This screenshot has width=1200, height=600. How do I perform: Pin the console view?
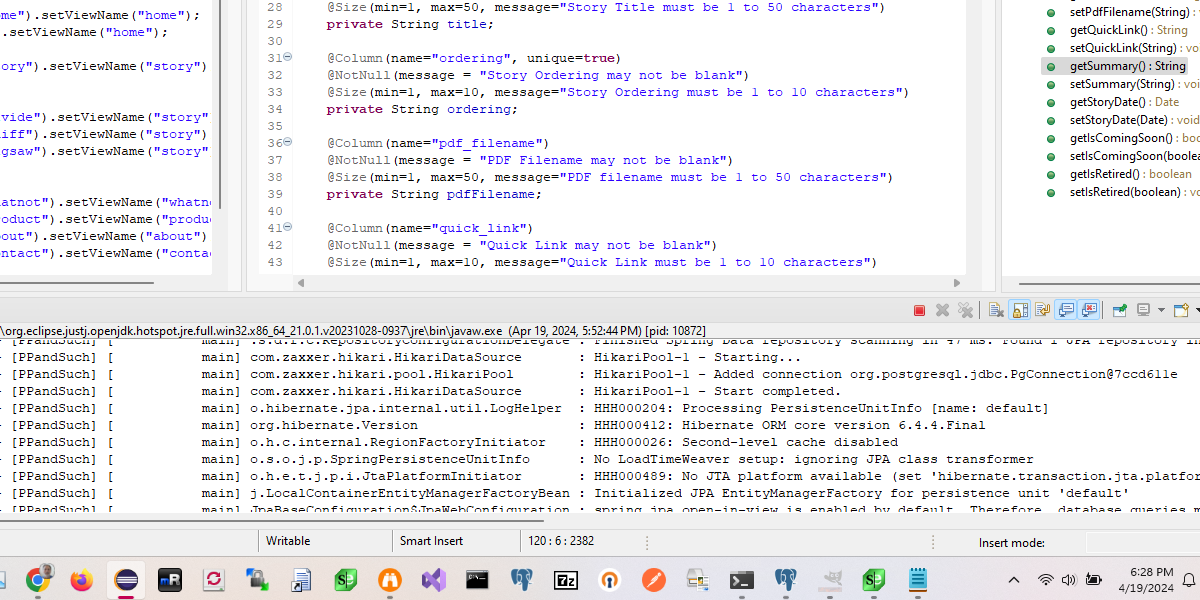[x=1120, y=311]
